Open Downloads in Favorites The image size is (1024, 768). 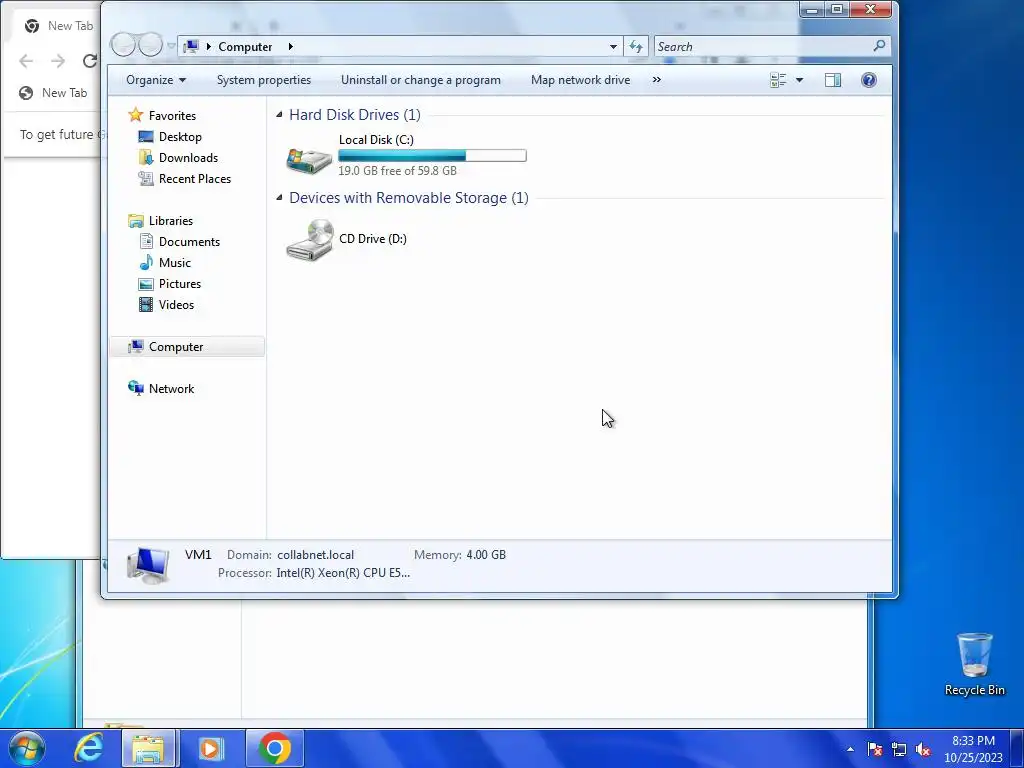[x=188, y=157]
